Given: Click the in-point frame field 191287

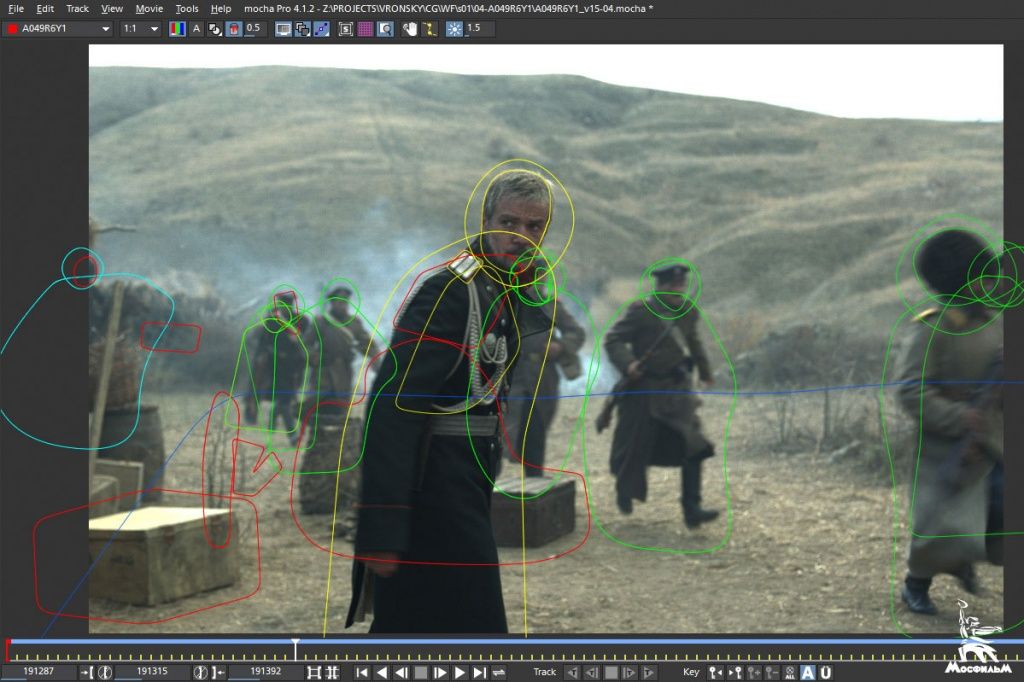Looking at the screenshot, I should [x=39, y=672].
